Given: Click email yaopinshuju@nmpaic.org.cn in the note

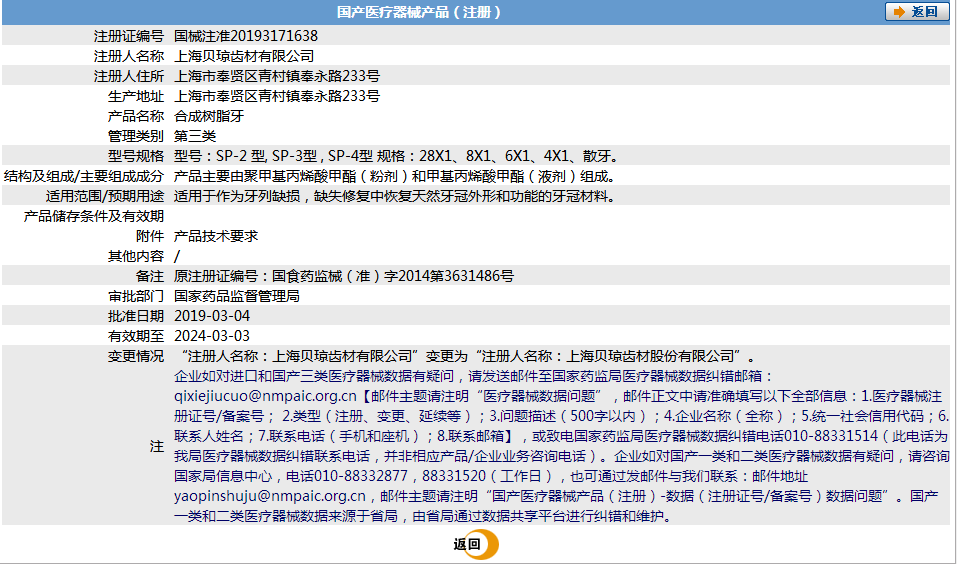Looking at the screenshot, I should pos(270,496).
